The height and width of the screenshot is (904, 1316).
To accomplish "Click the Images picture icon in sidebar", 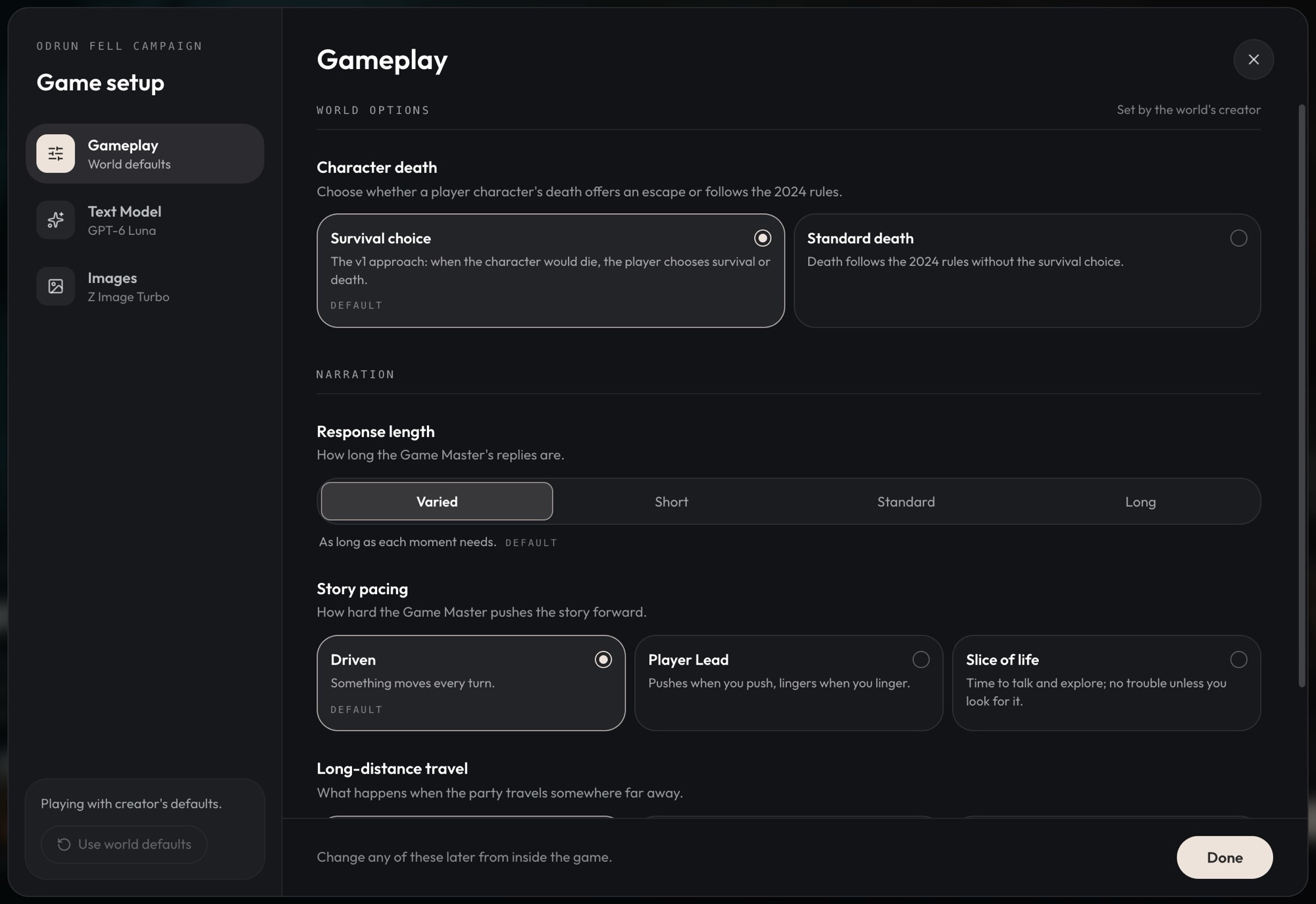I will point(55,286).
